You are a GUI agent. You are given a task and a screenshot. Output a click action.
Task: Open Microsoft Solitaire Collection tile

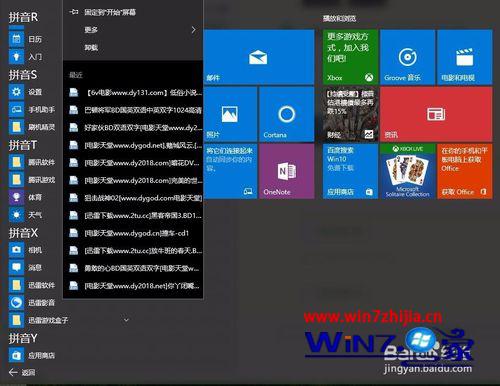coord(407,171)
